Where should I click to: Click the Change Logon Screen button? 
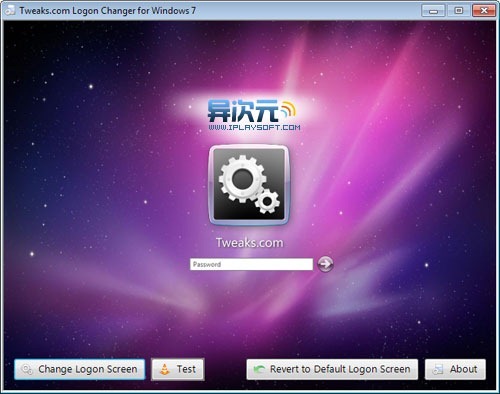[79, 369]
